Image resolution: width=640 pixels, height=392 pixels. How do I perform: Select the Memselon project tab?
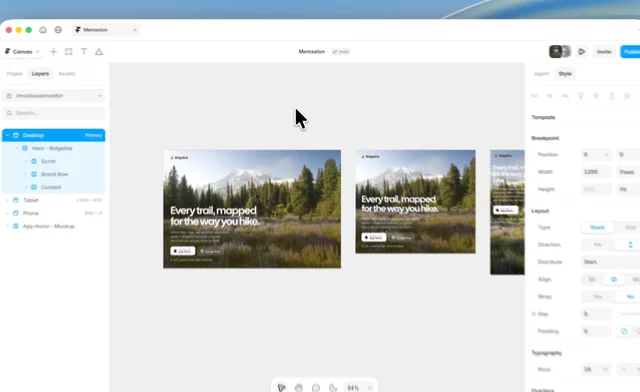coord(106,30)
